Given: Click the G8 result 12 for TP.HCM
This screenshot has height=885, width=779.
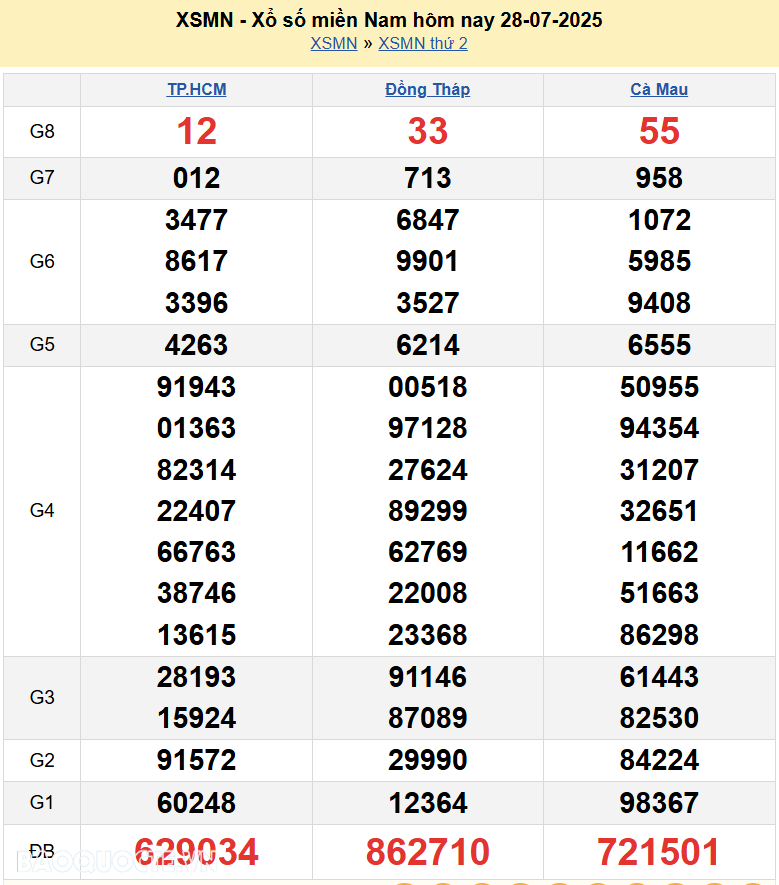Looking at the screenshot, I should 196,131.
